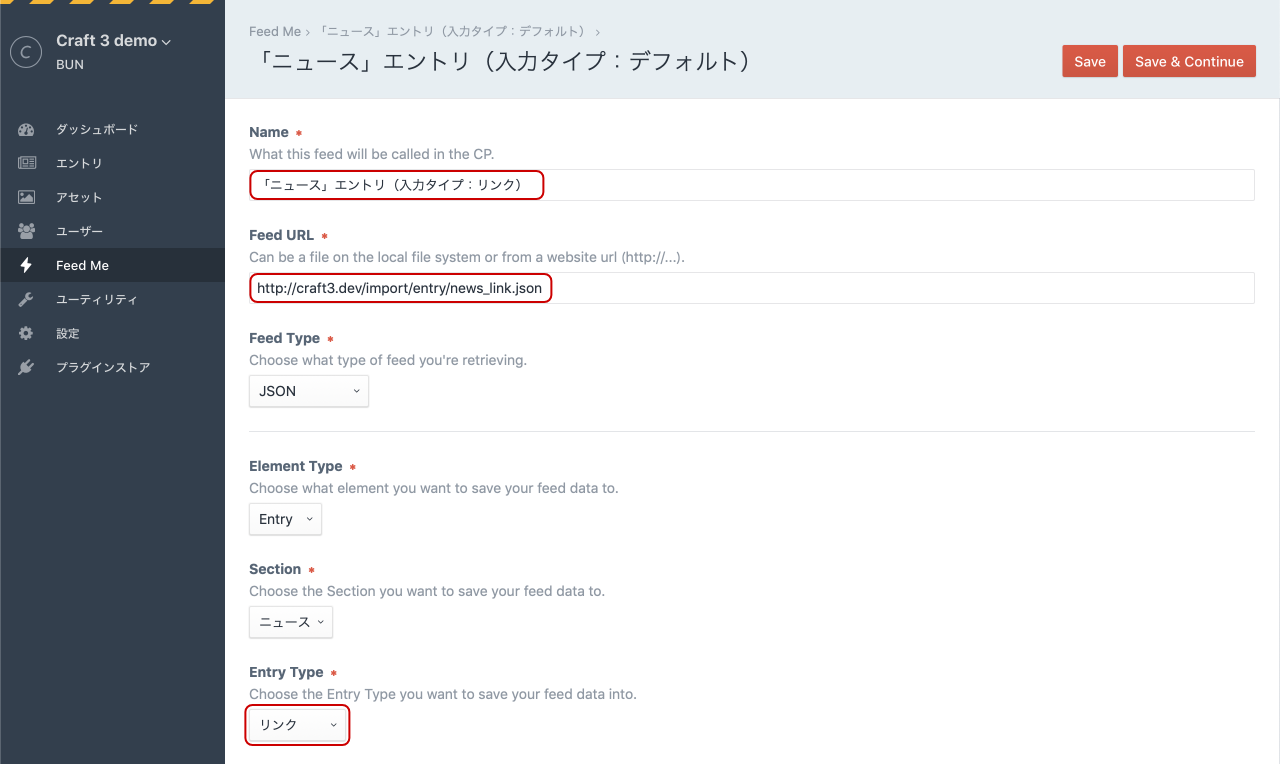Expand the Craft 3 demo site switcher chevron
This screenshot has height=764, width=1280.
tap(166, 41)
